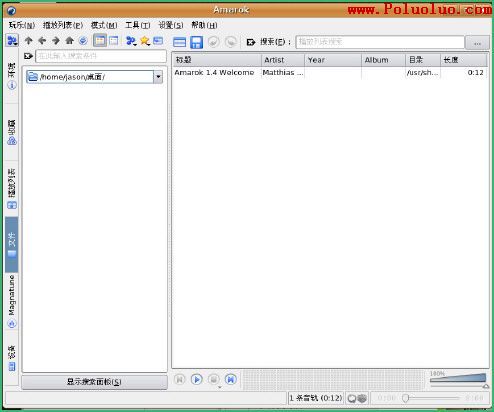Click the analyzer visualization area
Viewport: 494px width, 412px height.
pyautogui.click(x=334, y=380)
